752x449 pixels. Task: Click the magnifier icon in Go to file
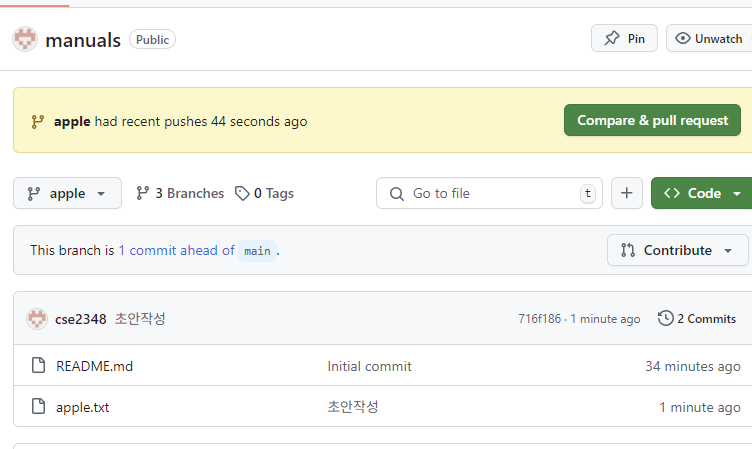[x=397, y=194]
